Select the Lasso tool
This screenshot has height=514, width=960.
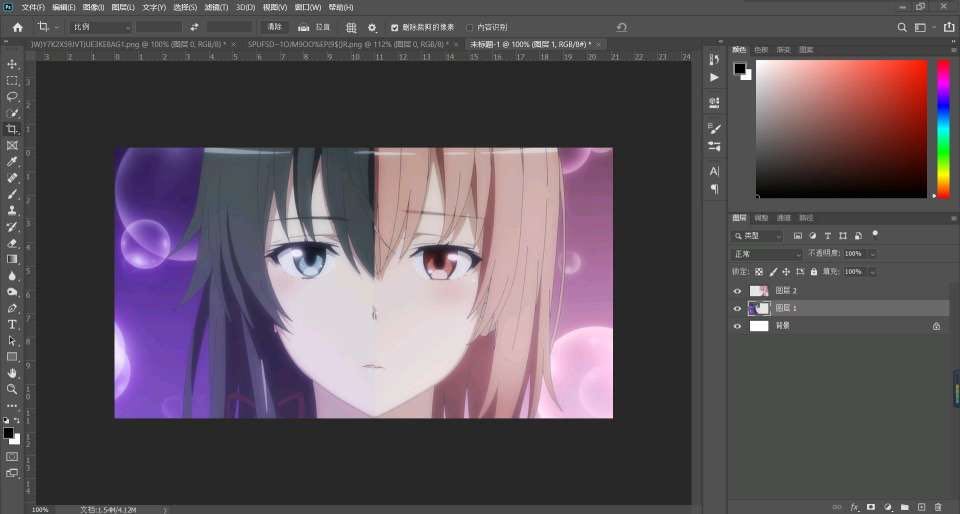(12, 97)
